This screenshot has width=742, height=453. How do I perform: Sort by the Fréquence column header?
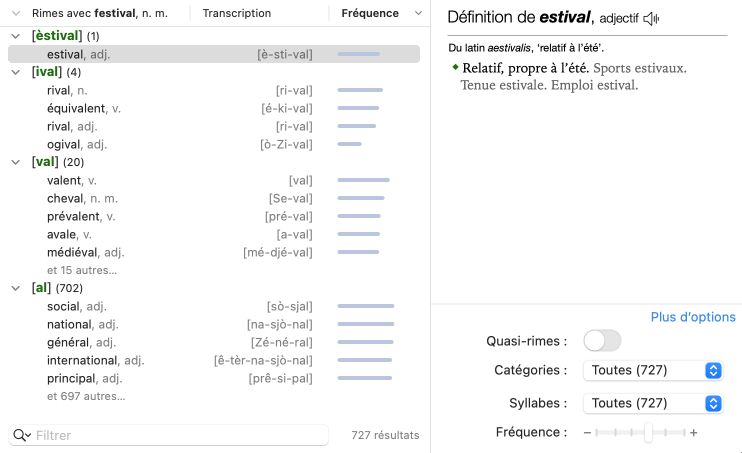(x=368, y=13)
